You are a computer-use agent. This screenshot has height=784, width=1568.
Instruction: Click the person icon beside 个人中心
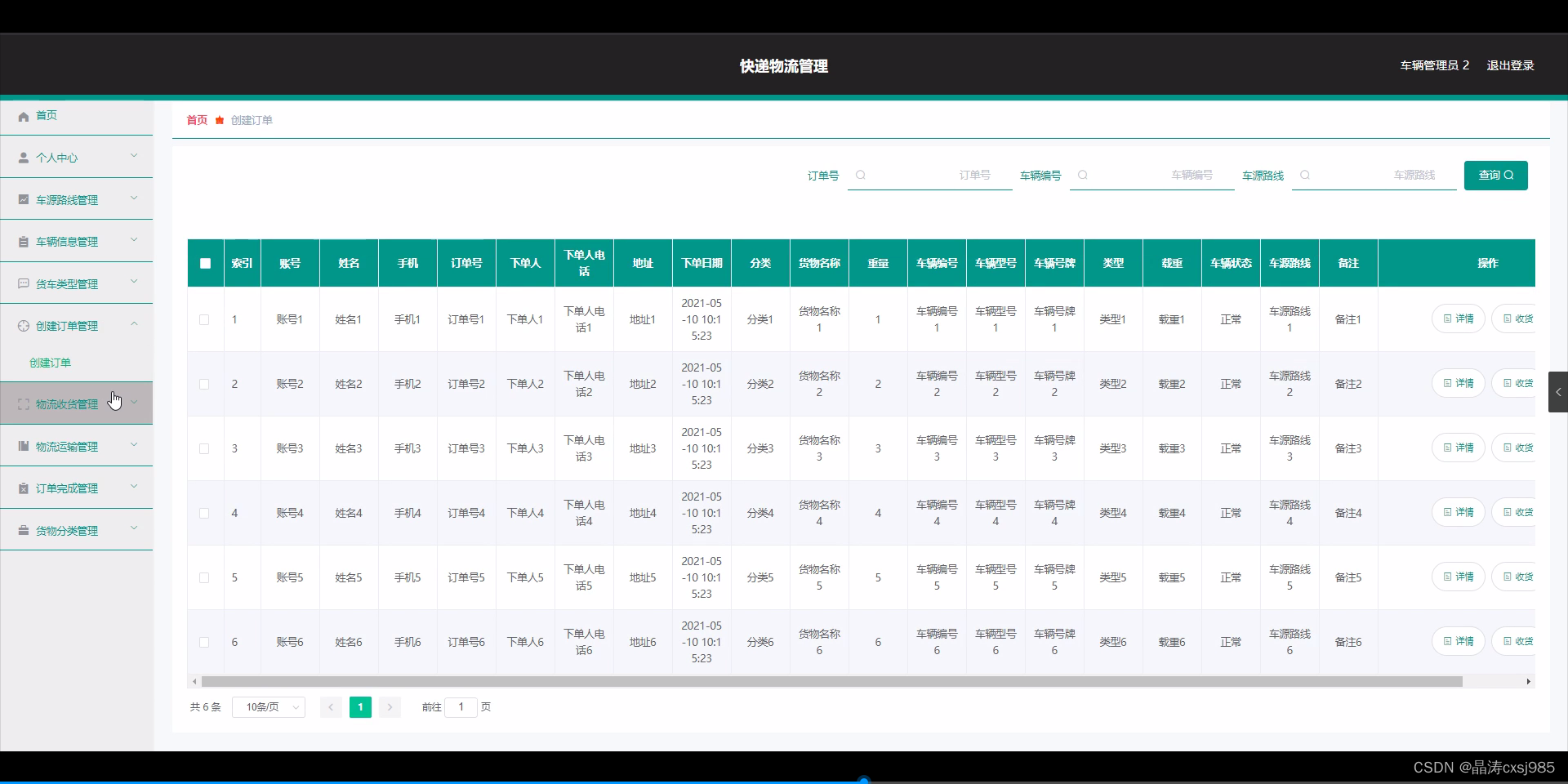24,158
